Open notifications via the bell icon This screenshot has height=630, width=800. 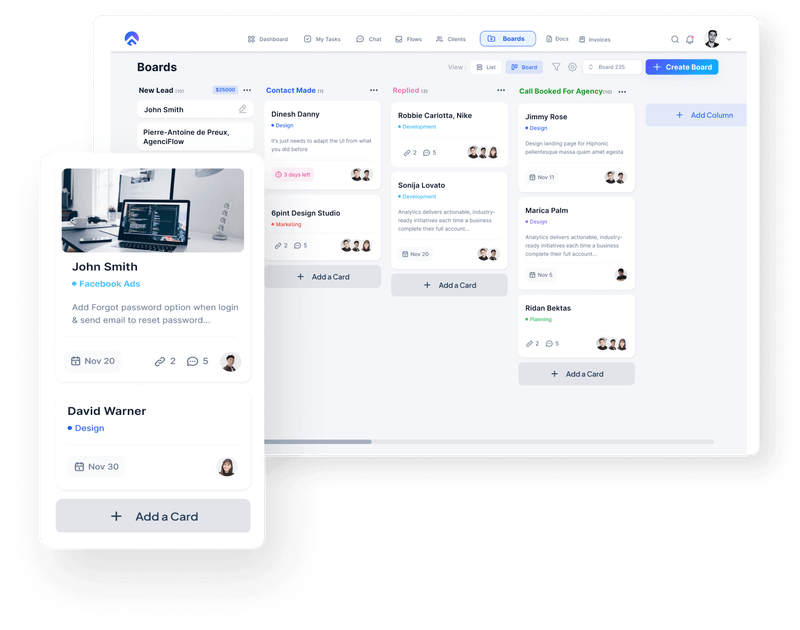689,38
